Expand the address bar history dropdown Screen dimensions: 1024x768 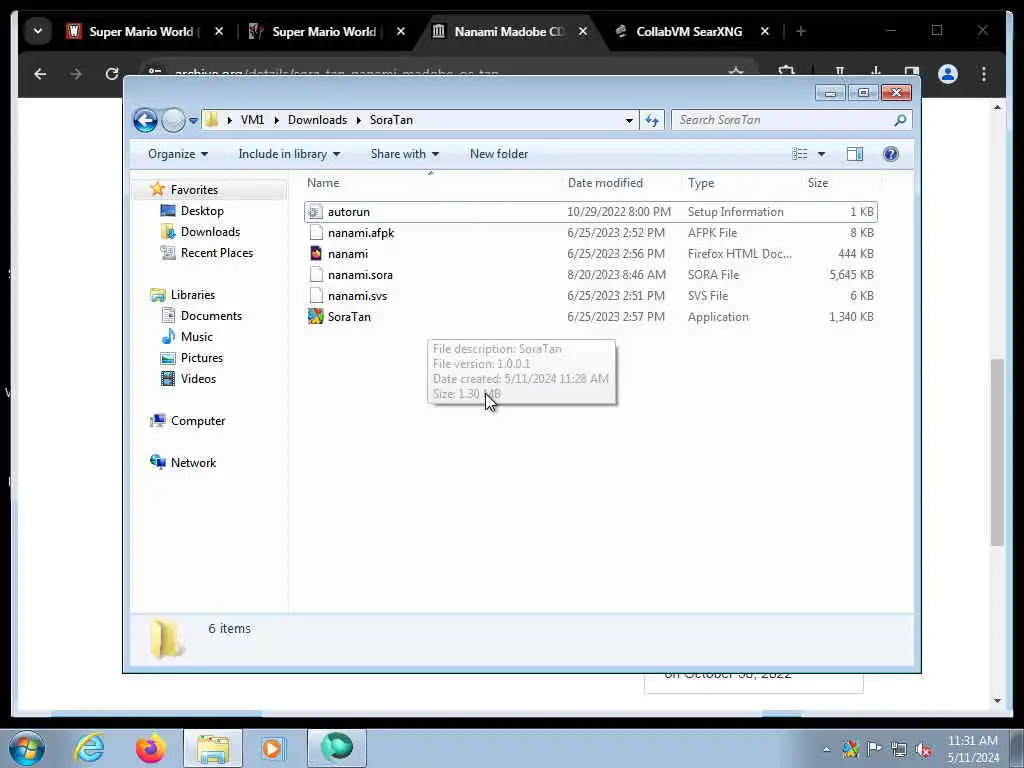[x=629, y=120]
